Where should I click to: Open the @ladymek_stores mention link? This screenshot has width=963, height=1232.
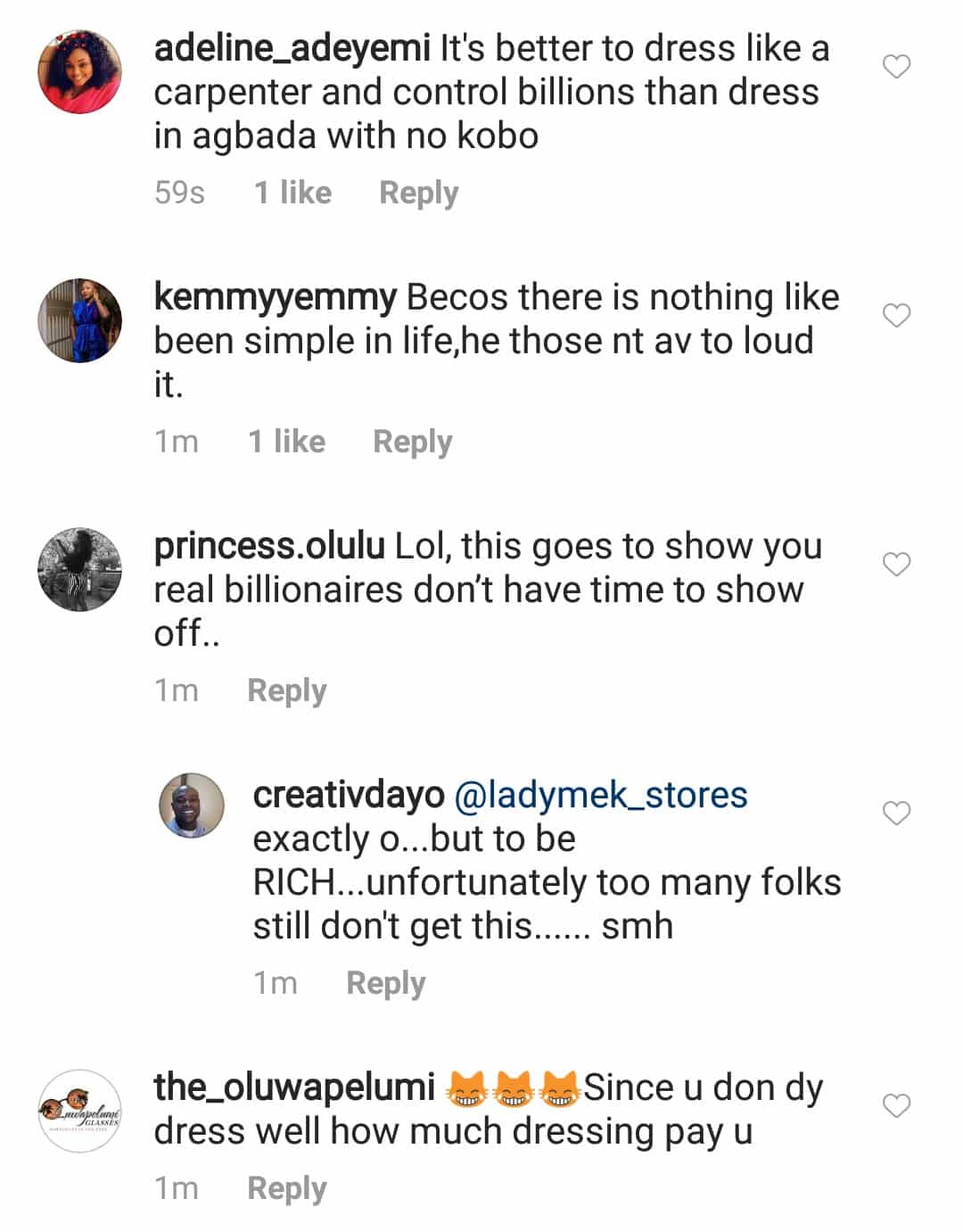(x=600, y=795)
